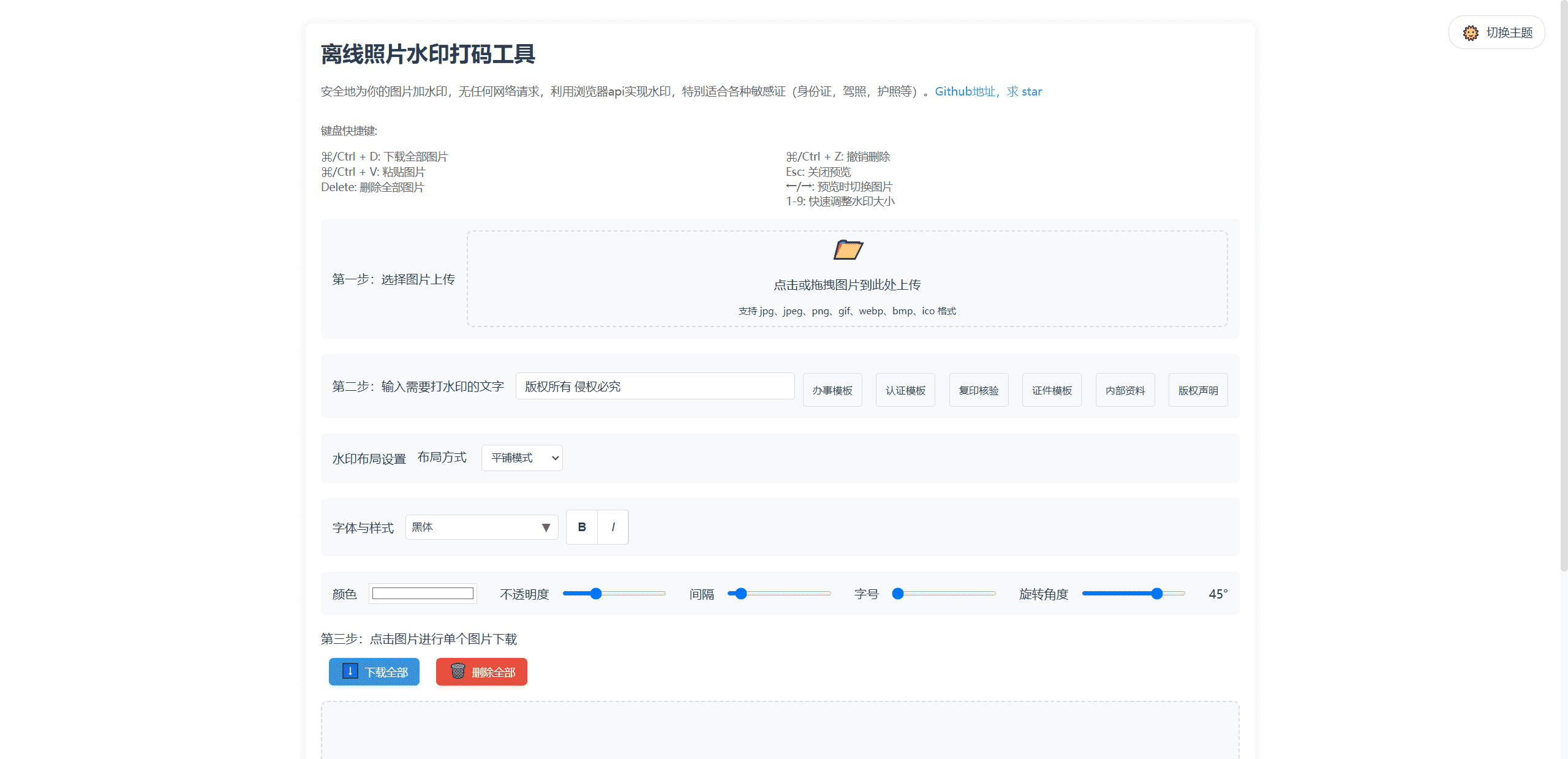Open the Github地址 link
This screenshot has height=759, width=1568.
(965, 91)
